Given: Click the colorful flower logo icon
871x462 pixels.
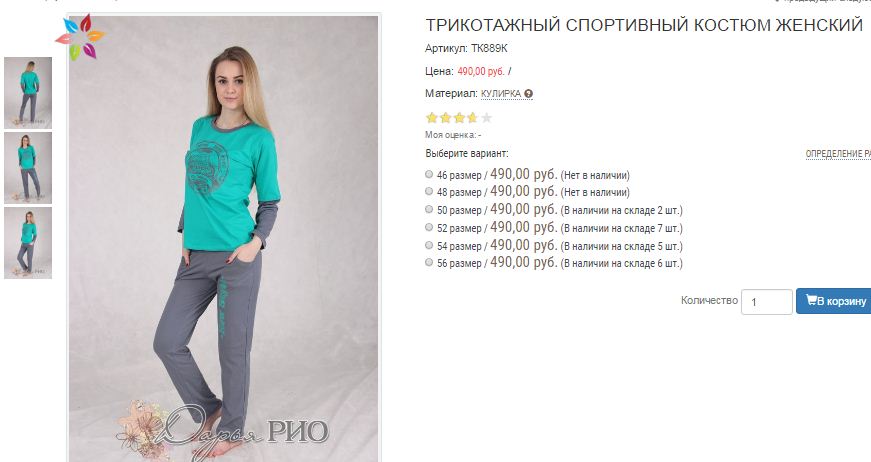Looking at the screenshot, I should click(81, 37).
